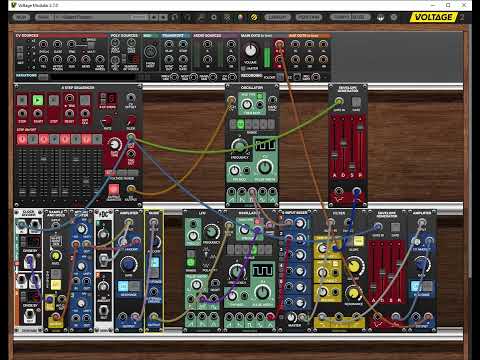The width and height of the screenshot is (480, 360).
Task: Click the upper oscillator ramp output jack
Action: [231, 192]
